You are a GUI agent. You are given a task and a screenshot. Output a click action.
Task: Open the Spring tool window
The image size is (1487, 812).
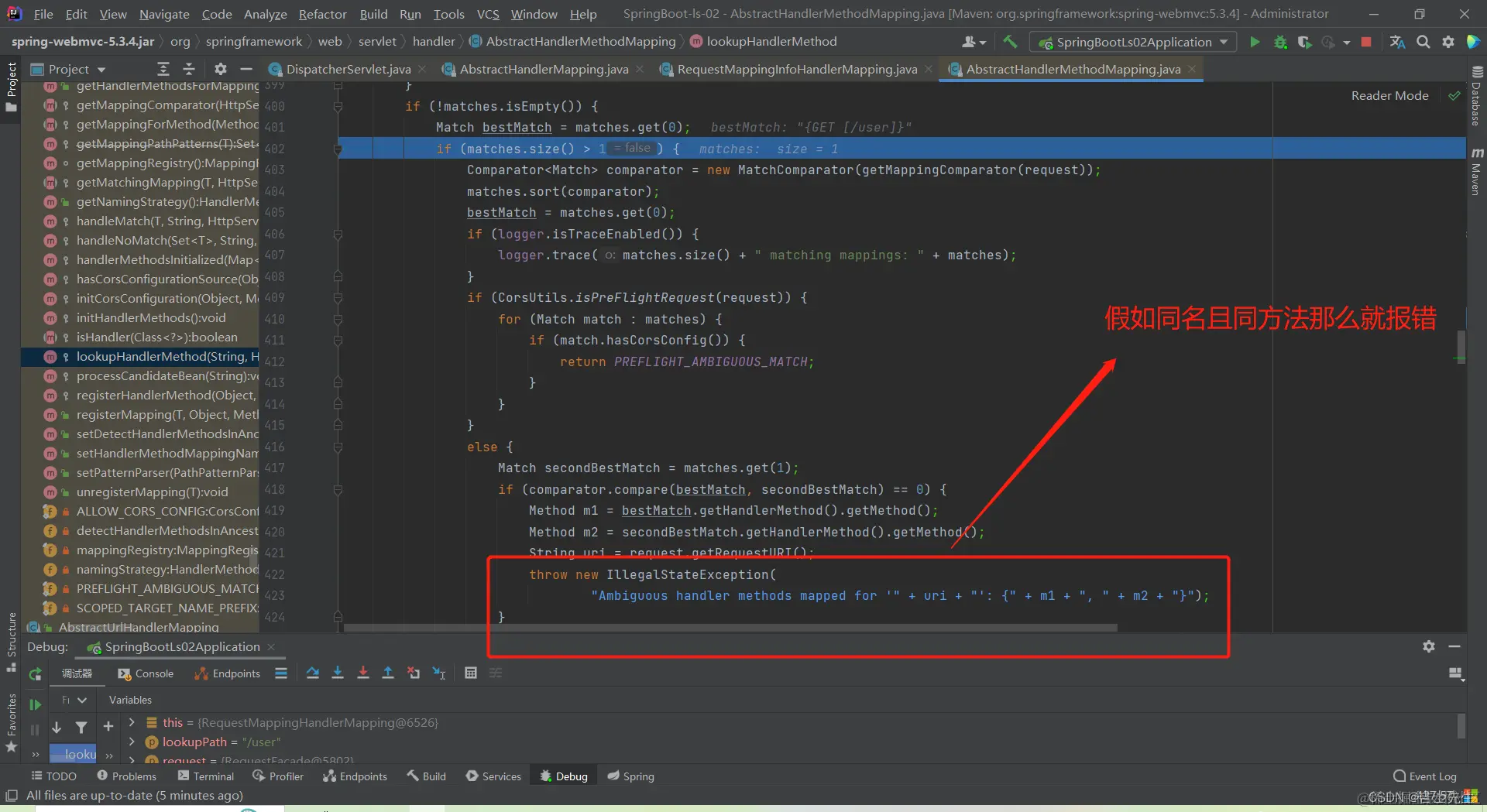630,776
